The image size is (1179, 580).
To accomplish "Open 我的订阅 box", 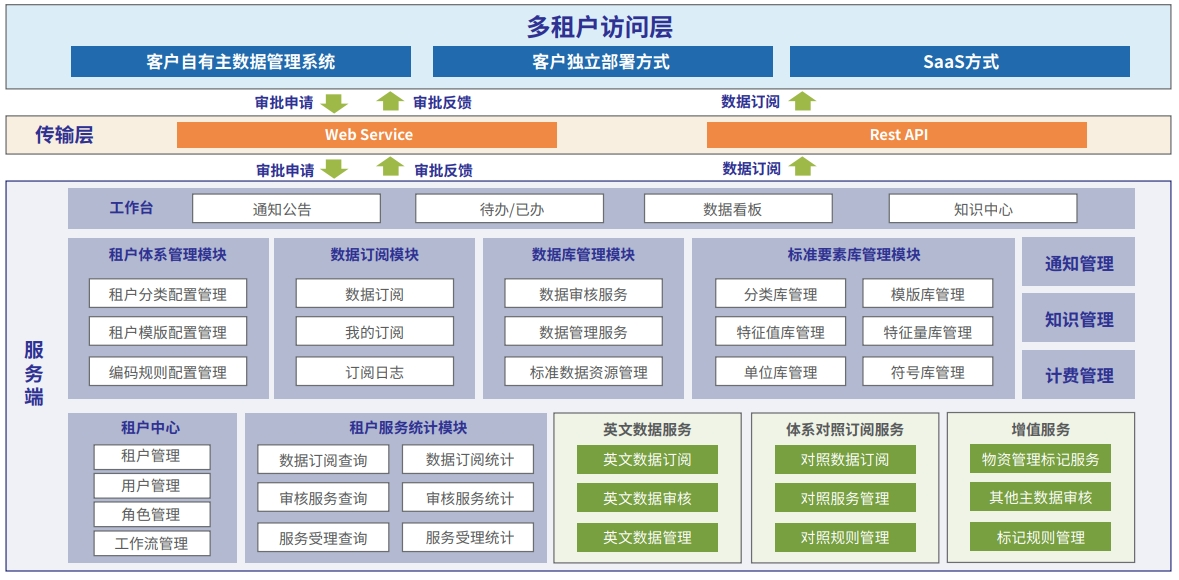I will pos(374,331).
